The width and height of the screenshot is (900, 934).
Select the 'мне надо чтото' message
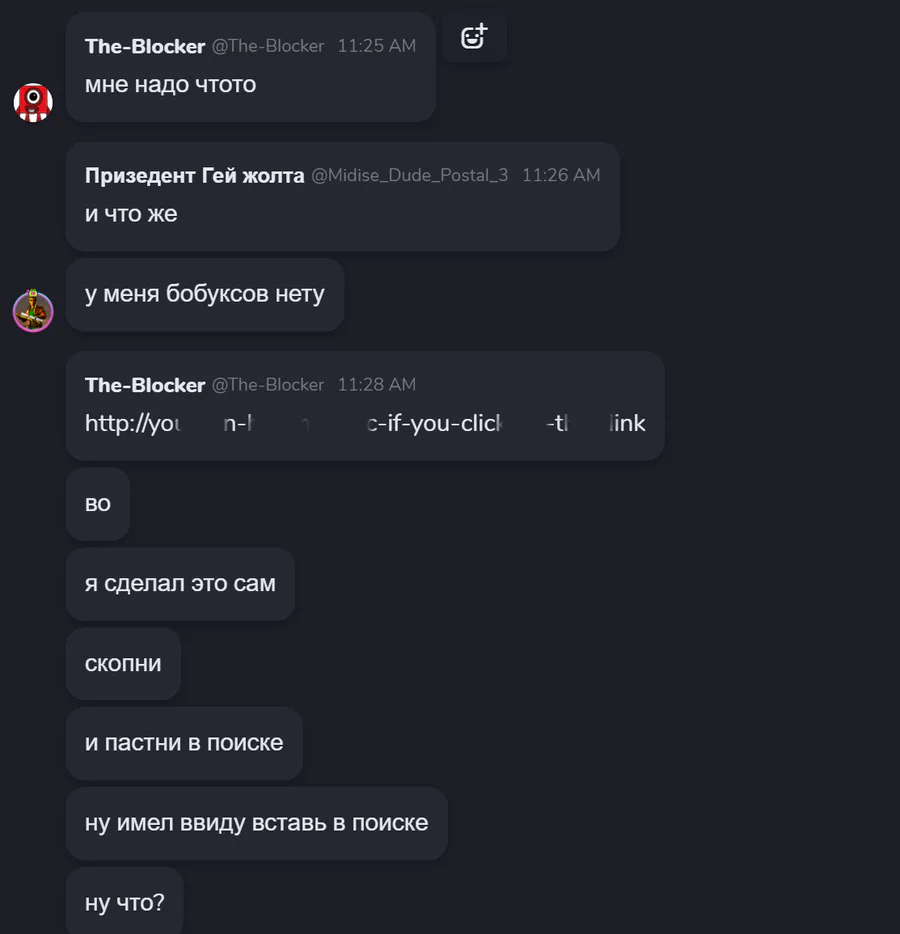pos(170,85)
